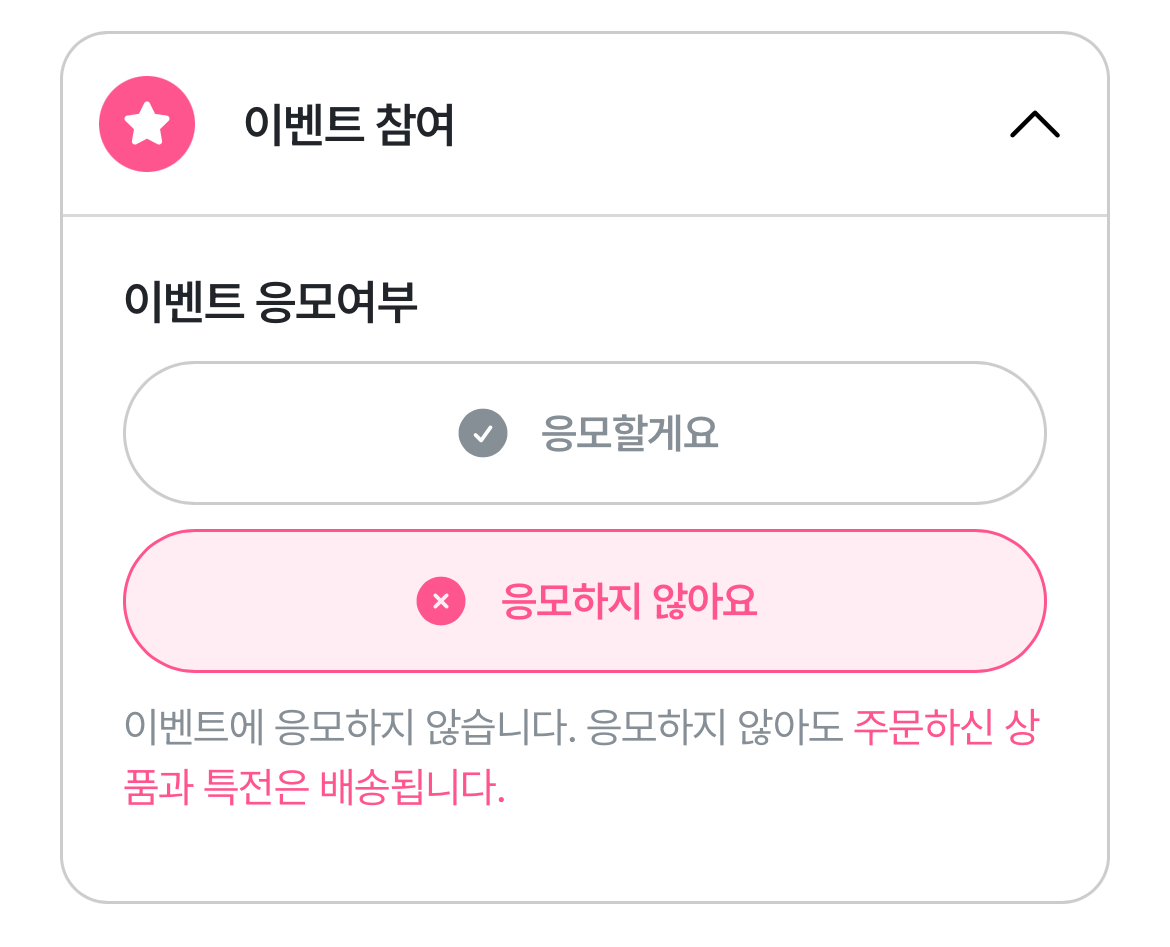Click the 이벤트 참여 header title
Screen dimensions: 1170x947
(x=349, y=126)
